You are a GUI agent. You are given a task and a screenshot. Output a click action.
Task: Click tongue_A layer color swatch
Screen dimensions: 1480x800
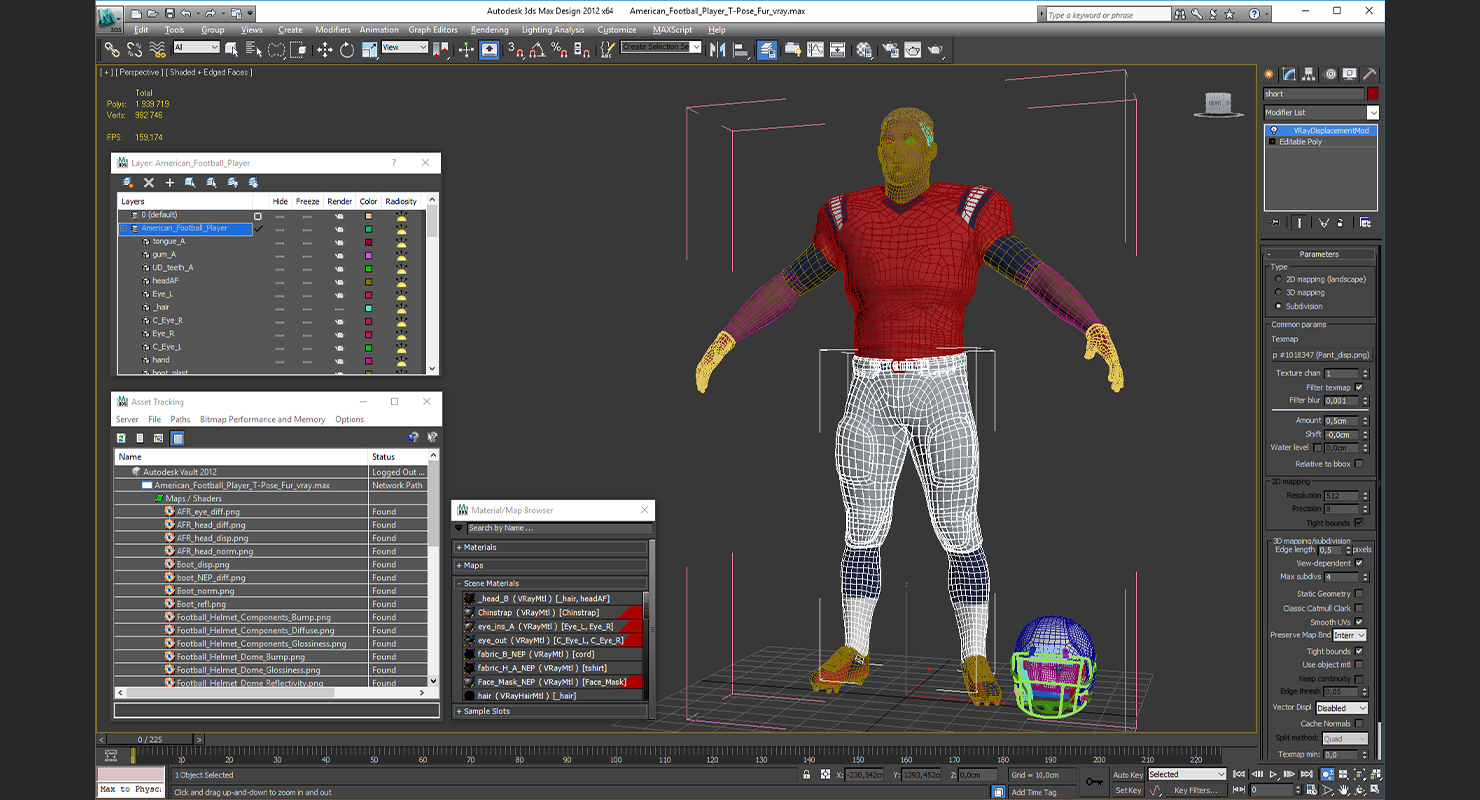(368, 241)
